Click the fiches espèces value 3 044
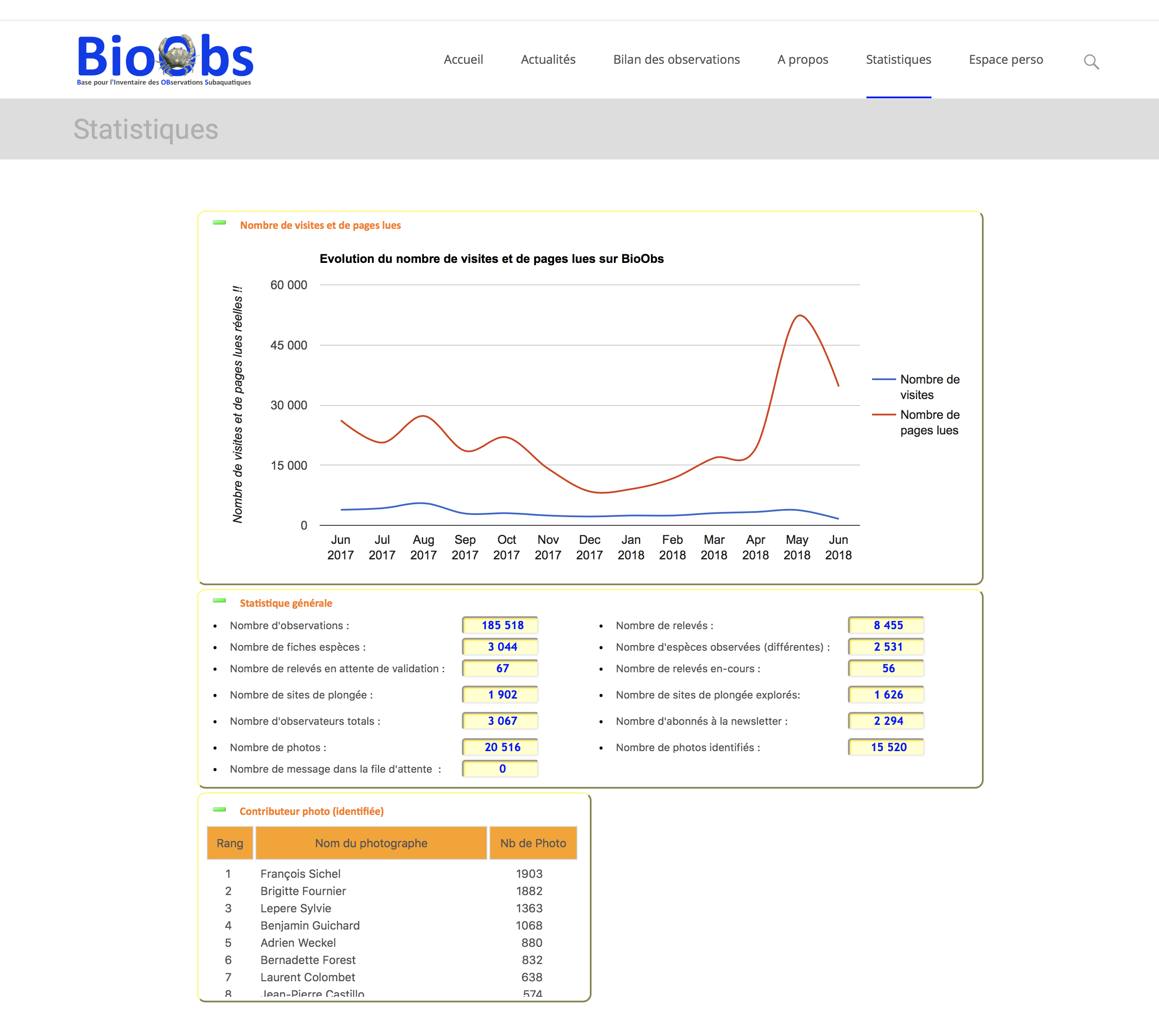The height and width of the screenshot is (1036, 1159). (501, 647)
